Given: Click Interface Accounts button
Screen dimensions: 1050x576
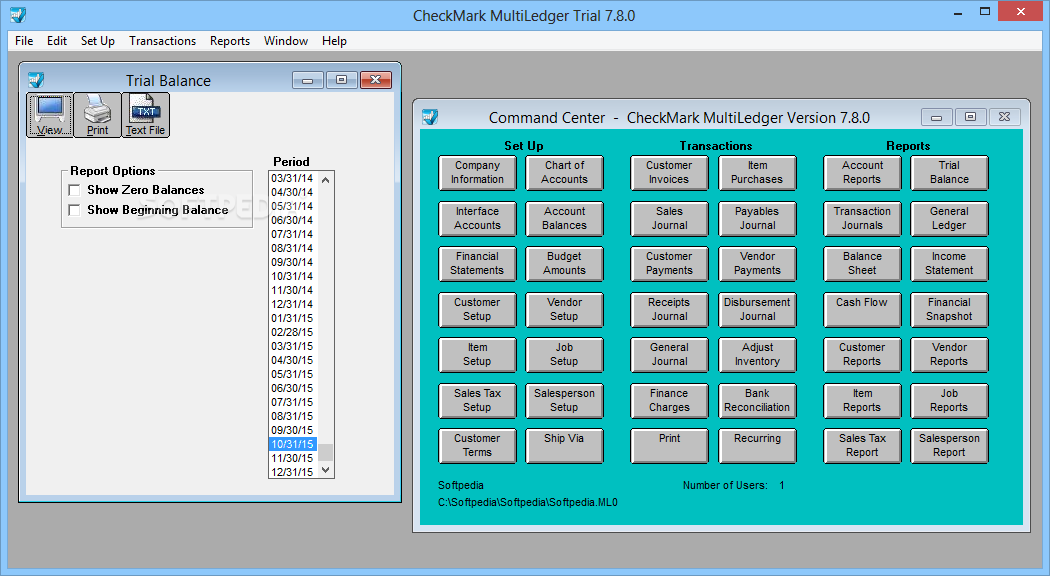Looking at the screenshot, I should click(477, 218).
